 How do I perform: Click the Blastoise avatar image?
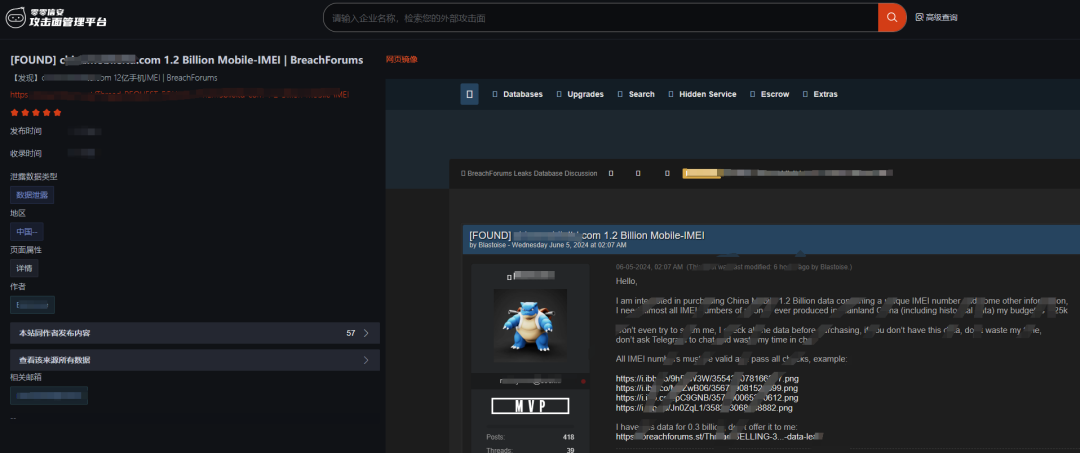pyautogui.click(x=530, y=326)
